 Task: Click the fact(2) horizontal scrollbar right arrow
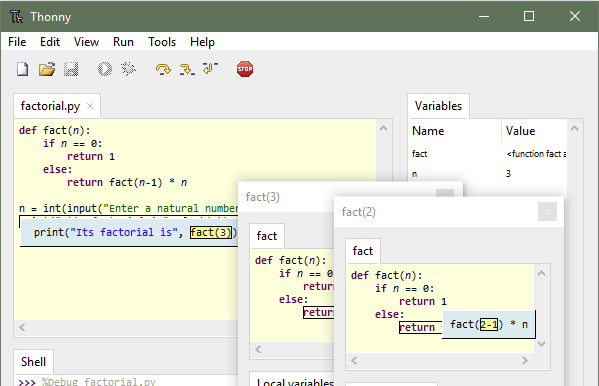(x=525, y=360)
